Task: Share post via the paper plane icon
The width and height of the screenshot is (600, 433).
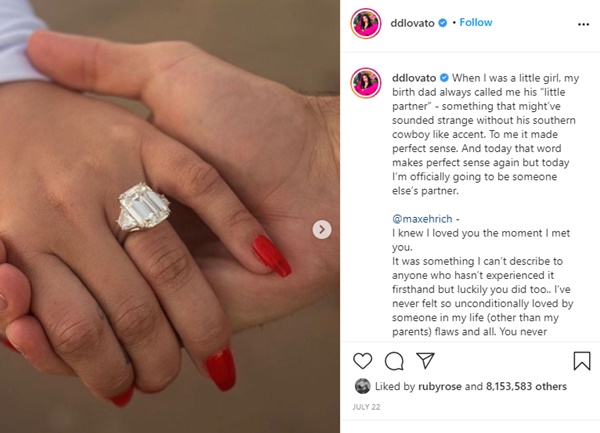Action: pyautogui.click(x=425, y=360)
